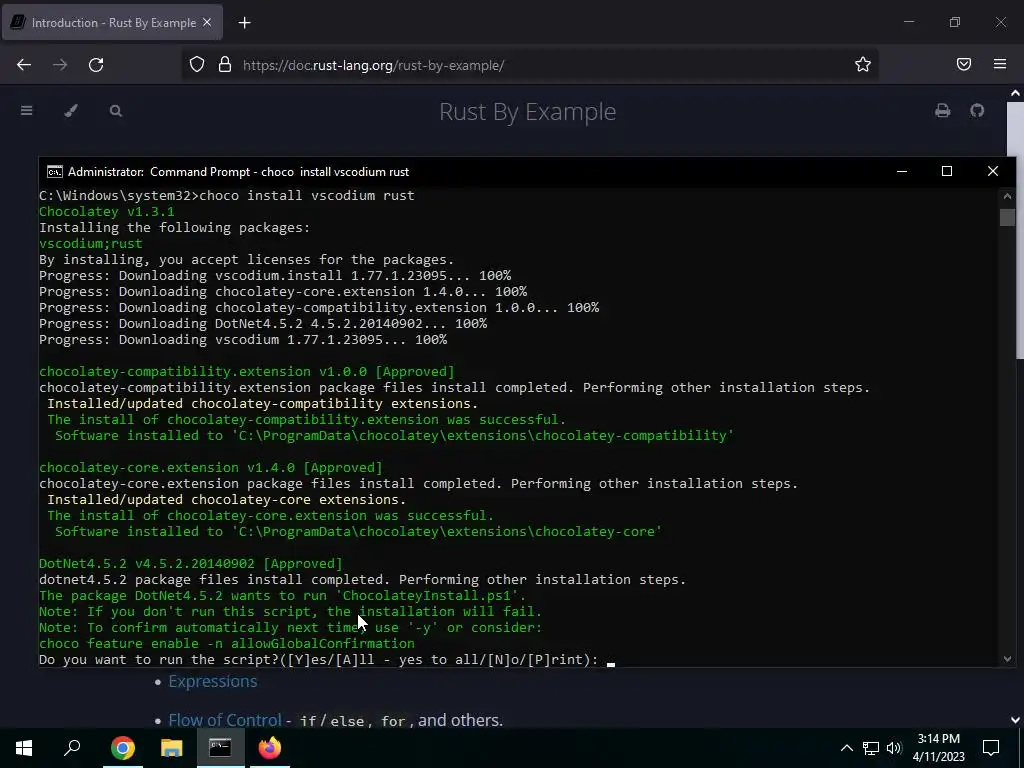Click the 'Chocolatey v1.3.1' line
Screen dimensions: 1024x768
(x=106, y=212)
